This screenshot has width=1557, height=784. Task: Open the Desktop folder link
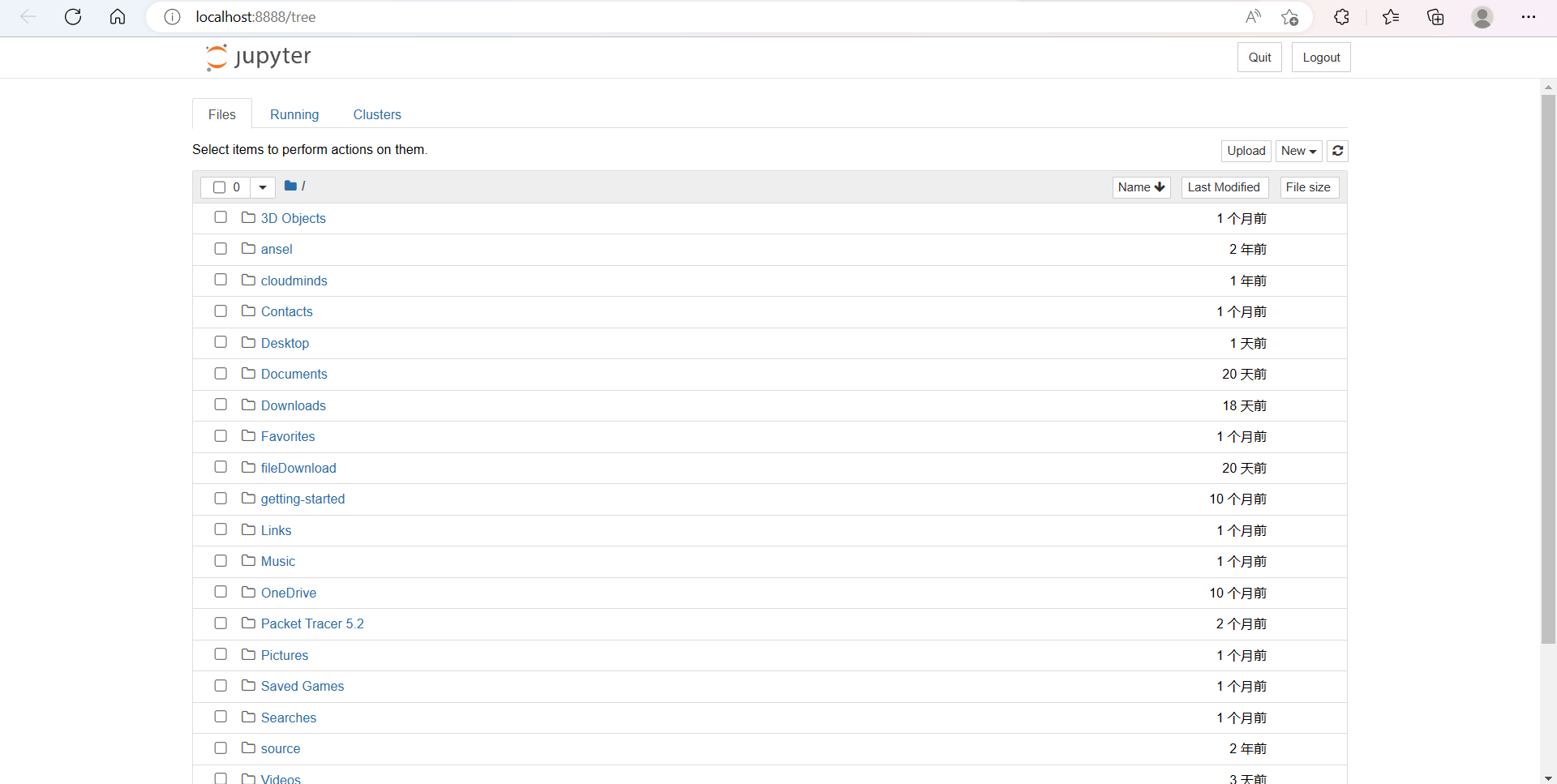click(x=285, y=343)
